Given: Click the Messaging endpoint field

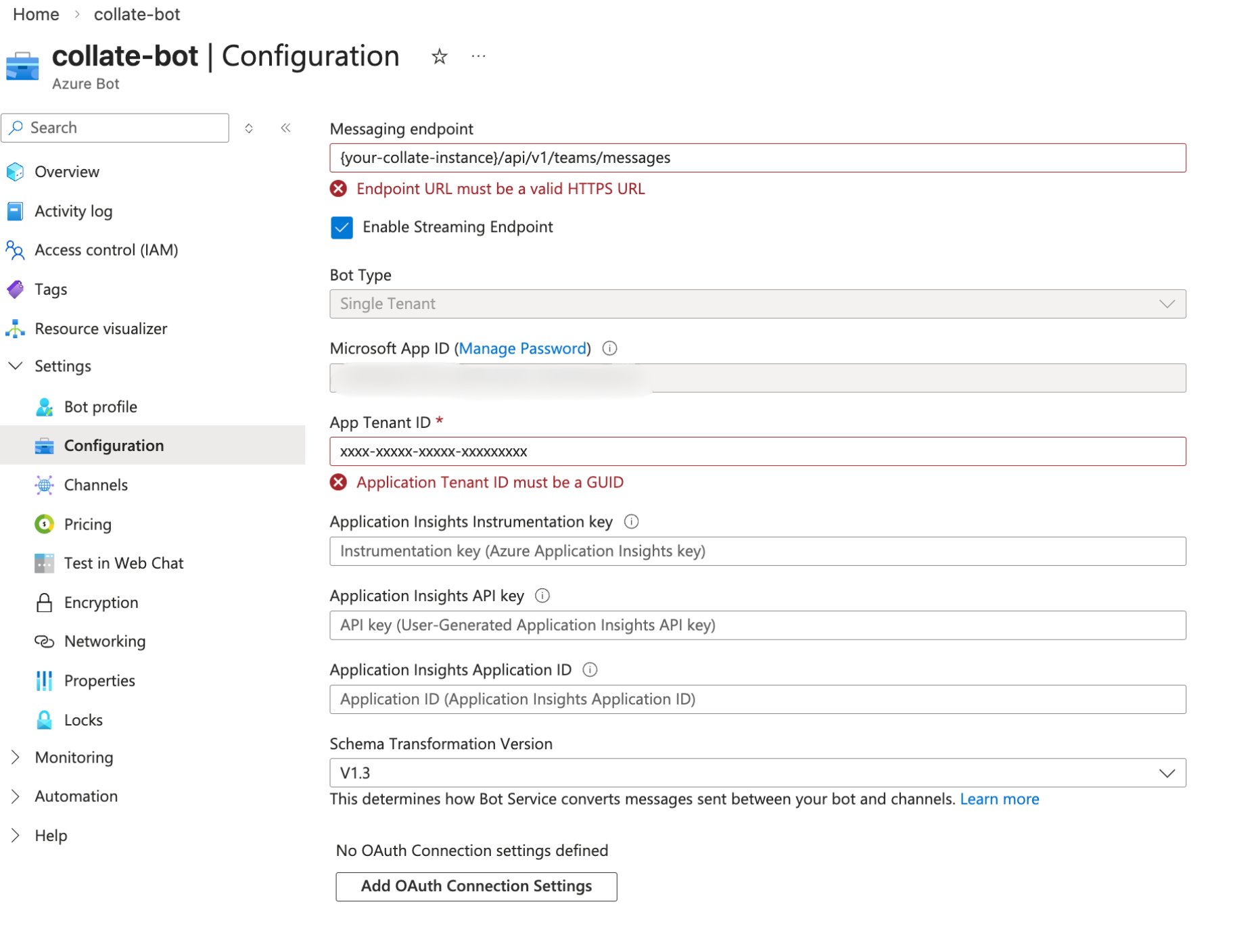Looking at the screenshot, I should (758, 158).
